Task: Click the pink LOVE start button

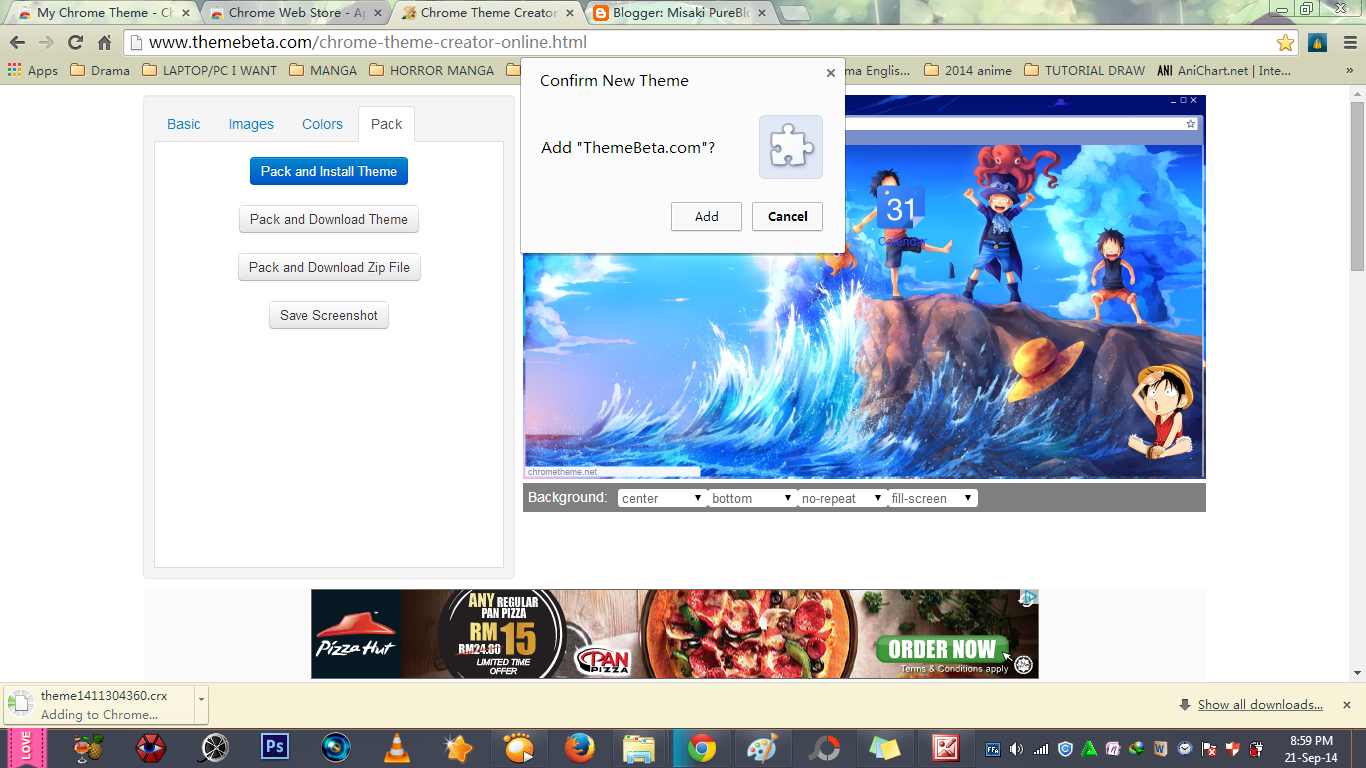Action: (x=26, y=748)
